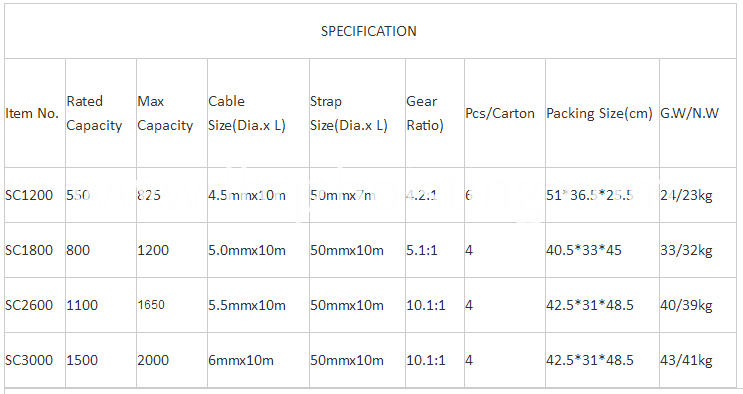This screenshot has width=743, height=394.
Task: Click the G.W/N.W column header
Action: 689,113
